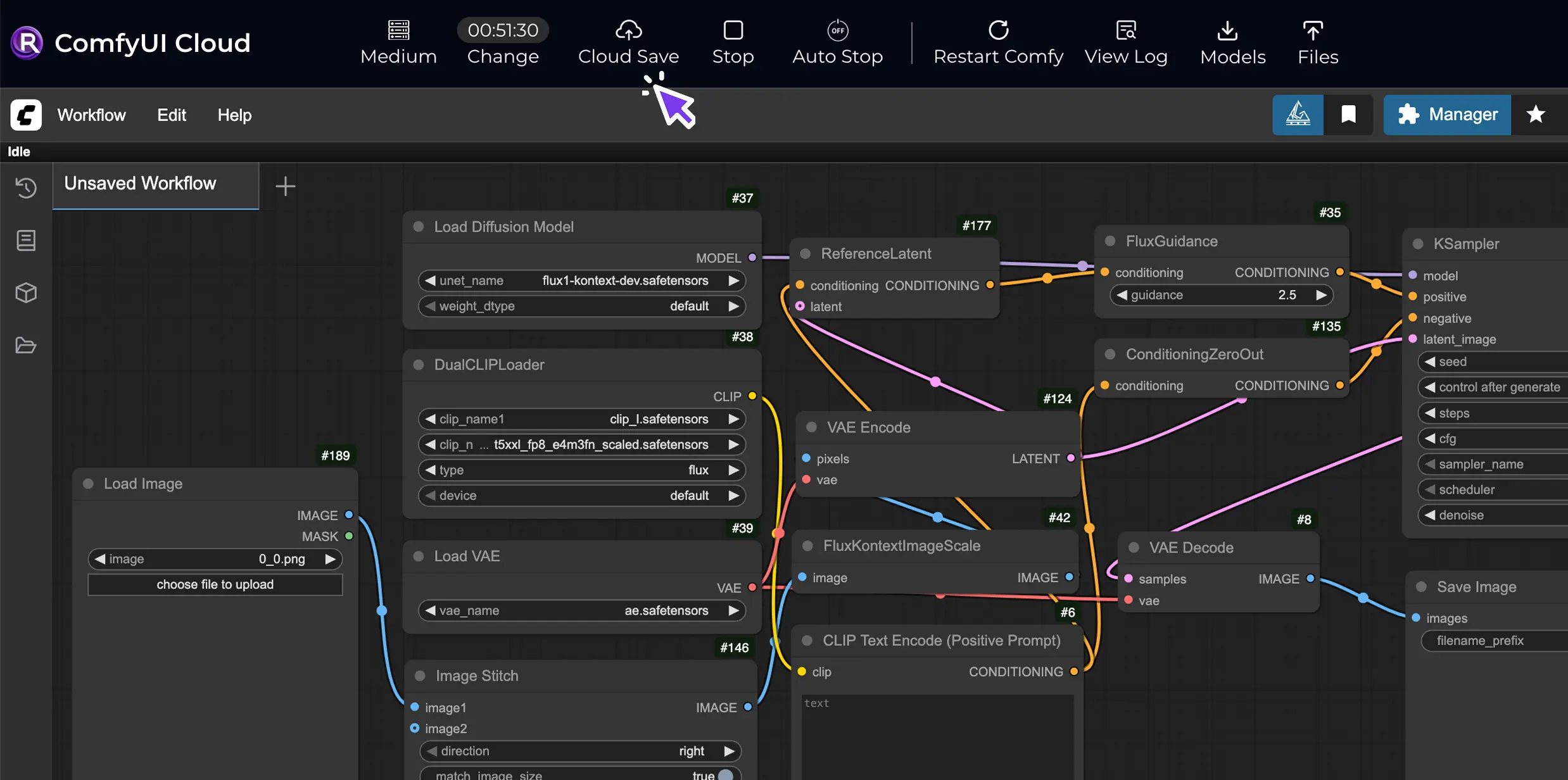Click right arrow on clip_name1 selector
The image size is (1568, 780).
(733, 419)
